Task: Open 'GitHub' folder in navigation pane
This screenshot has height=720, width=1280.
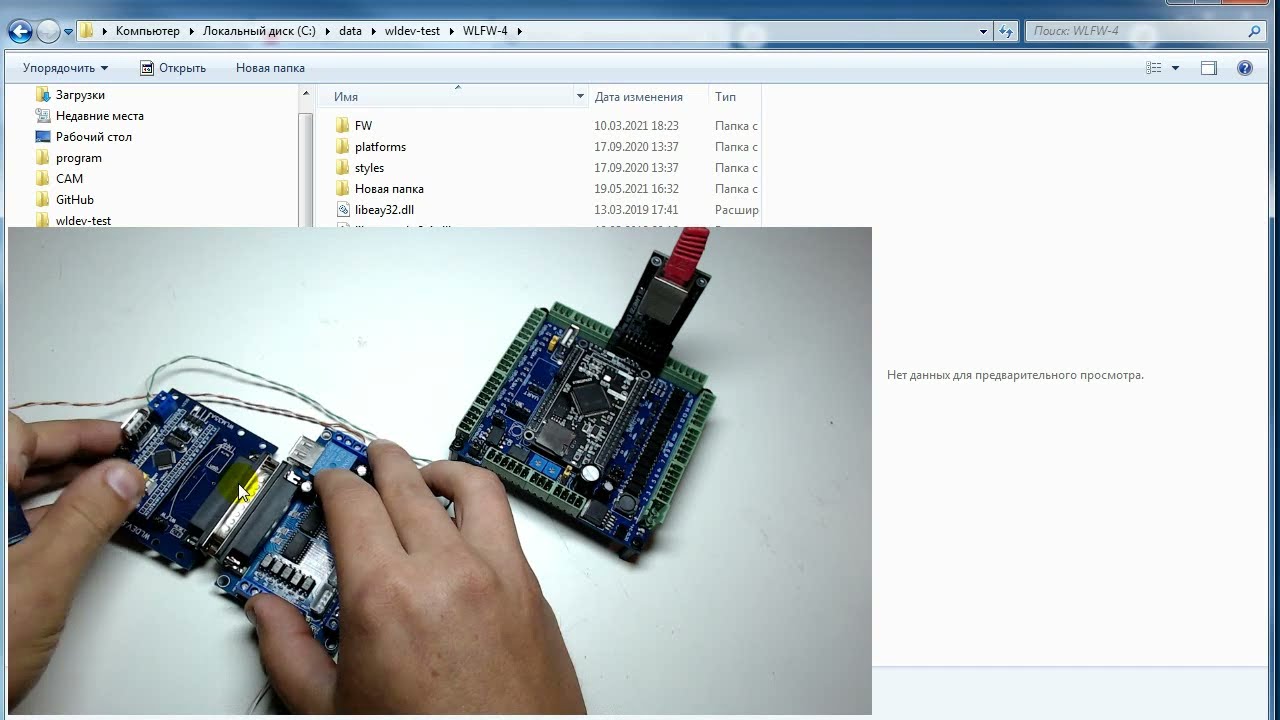Action: [74, 200]
